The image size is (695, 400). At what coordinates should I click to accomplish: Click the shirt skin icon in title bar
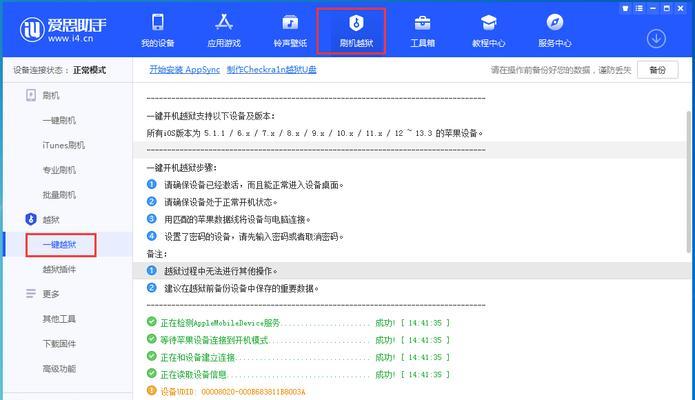point(625,8)
